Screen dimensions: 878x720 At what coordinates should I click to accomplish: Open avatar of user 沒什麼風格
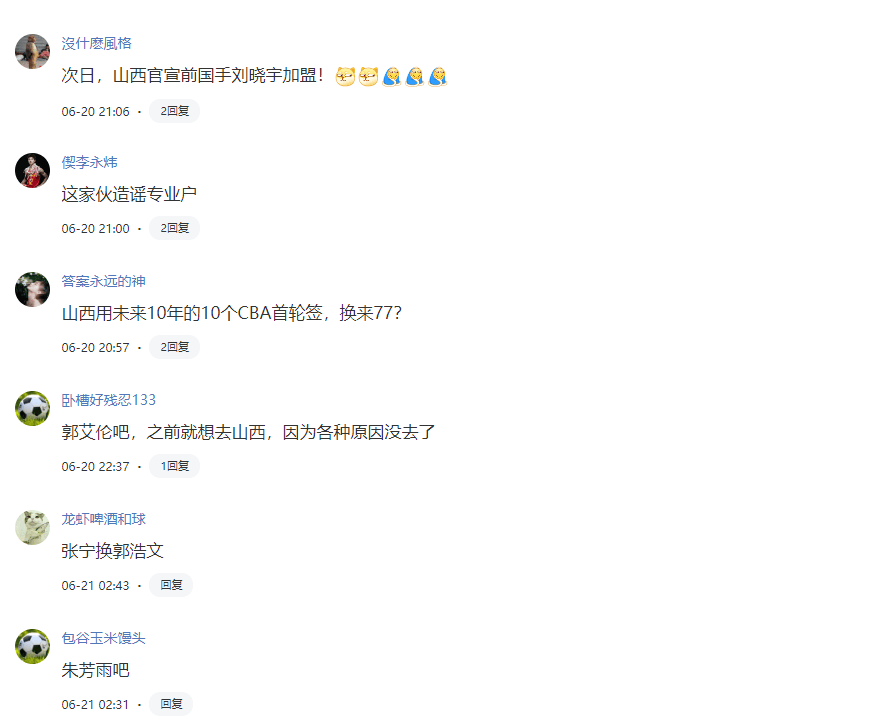32,52
